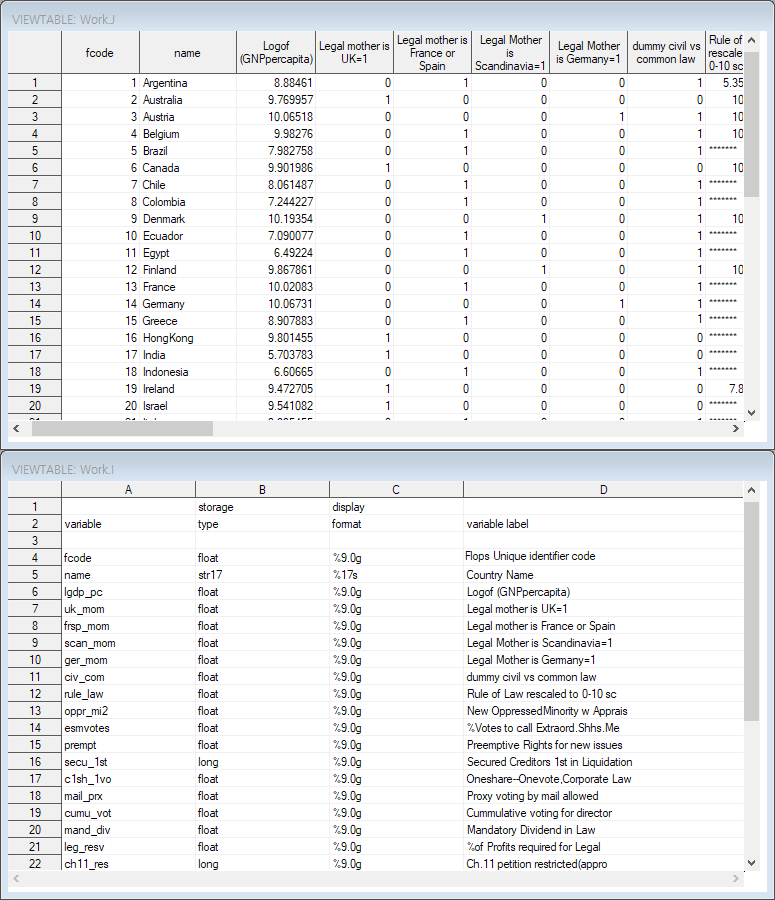Click the Israel name cell
The width and height of the screenshot is (775, 900).
click(188, 405)
